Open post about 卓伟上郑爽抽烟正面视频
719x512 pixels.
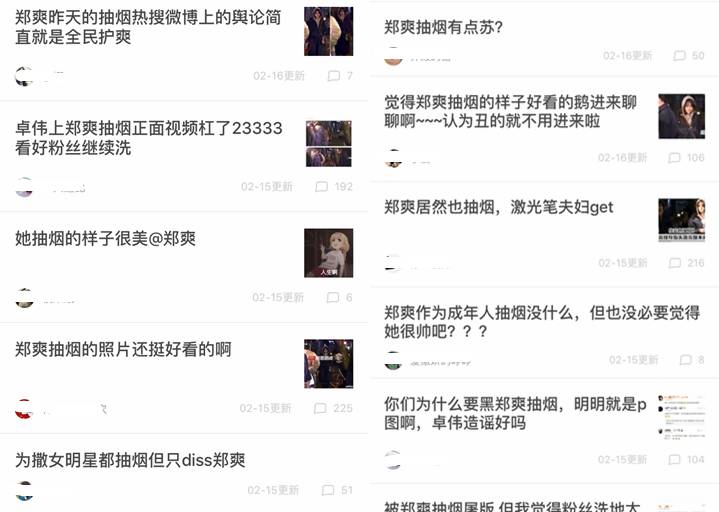[149, 138]
